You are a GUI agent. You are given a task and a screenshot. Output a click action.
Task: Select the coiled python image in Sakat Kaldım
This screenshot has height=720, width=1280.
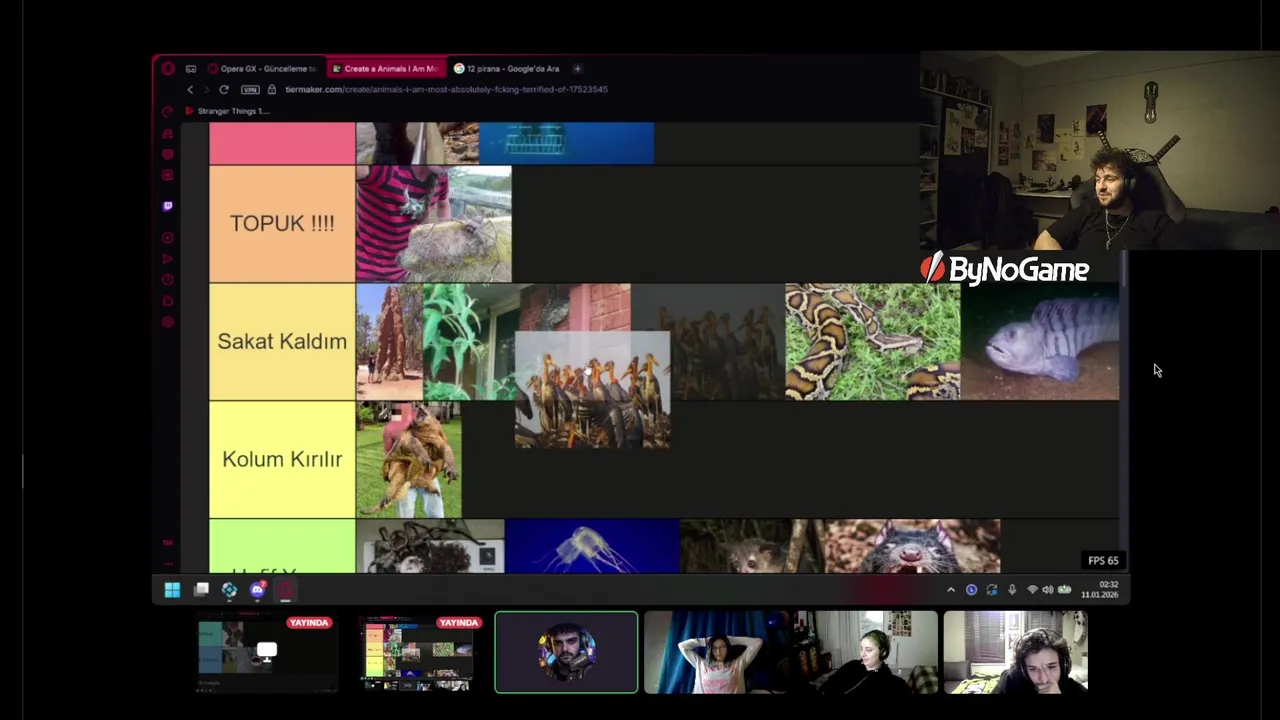(872, 342)
